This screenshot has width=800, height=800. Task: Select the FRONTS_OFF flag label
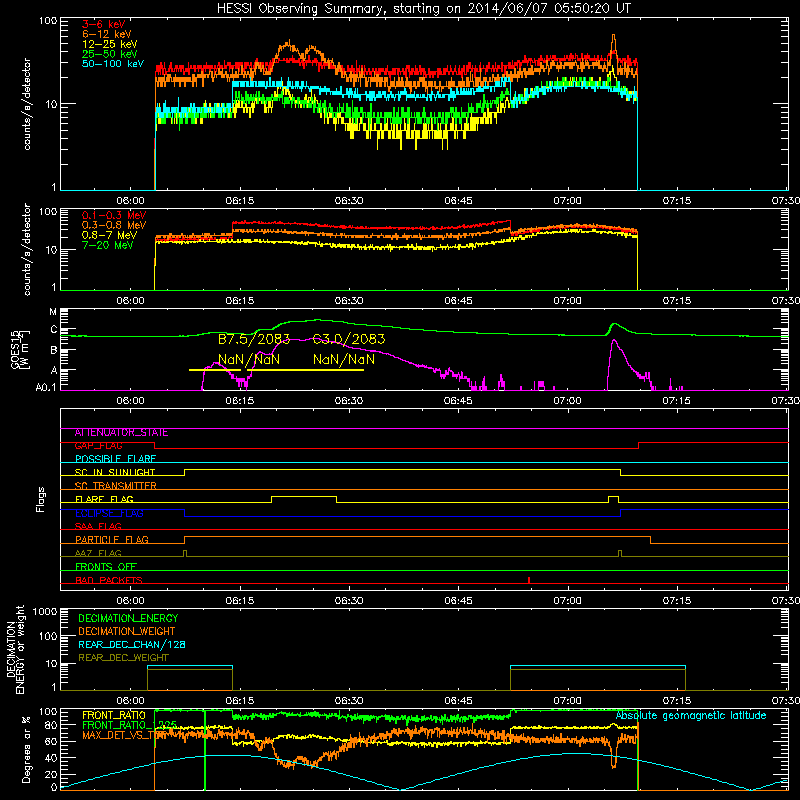(106, 567)
